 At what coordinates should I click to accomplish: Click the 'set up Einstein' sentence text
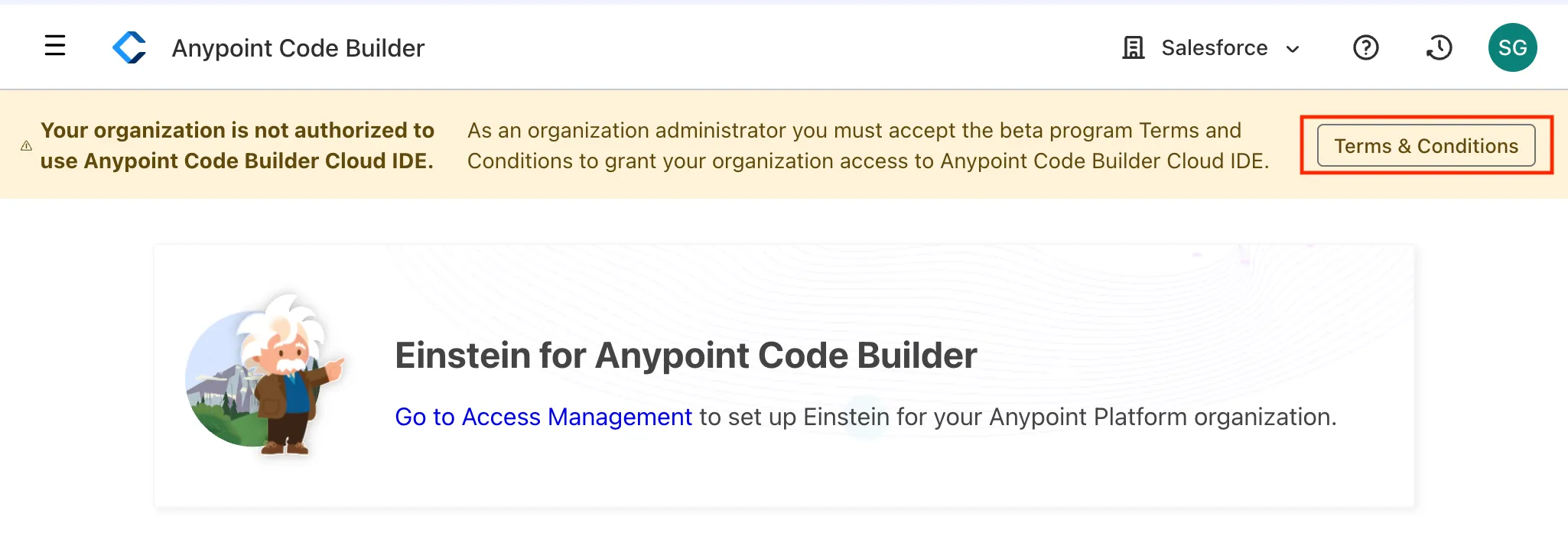point(1017,417)
